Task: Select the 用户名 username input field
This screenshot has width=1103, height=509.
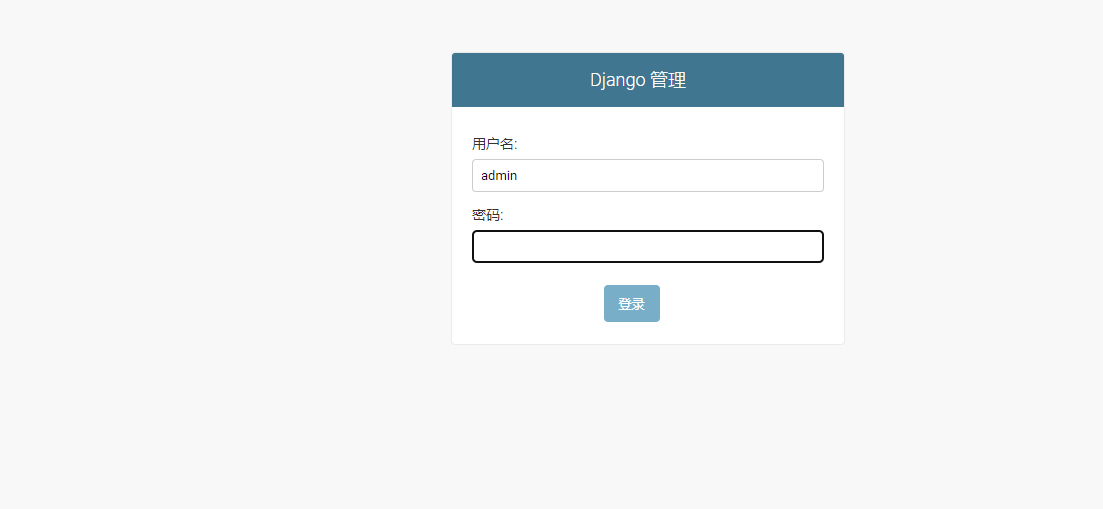Action: pyautogui.click(x=648, y=175)
